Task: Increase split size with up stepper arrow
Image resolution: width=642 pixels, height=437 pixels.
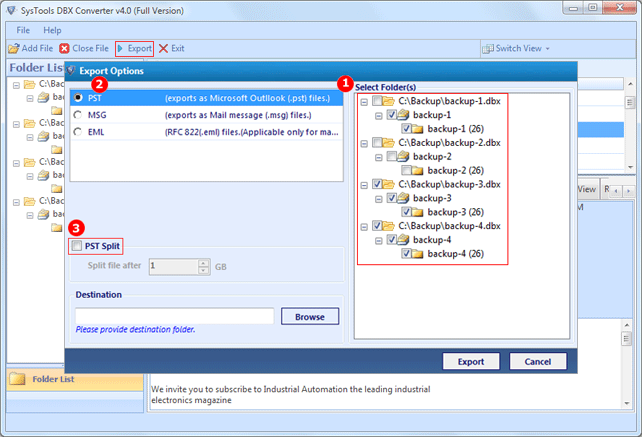Action: [204, 263]
